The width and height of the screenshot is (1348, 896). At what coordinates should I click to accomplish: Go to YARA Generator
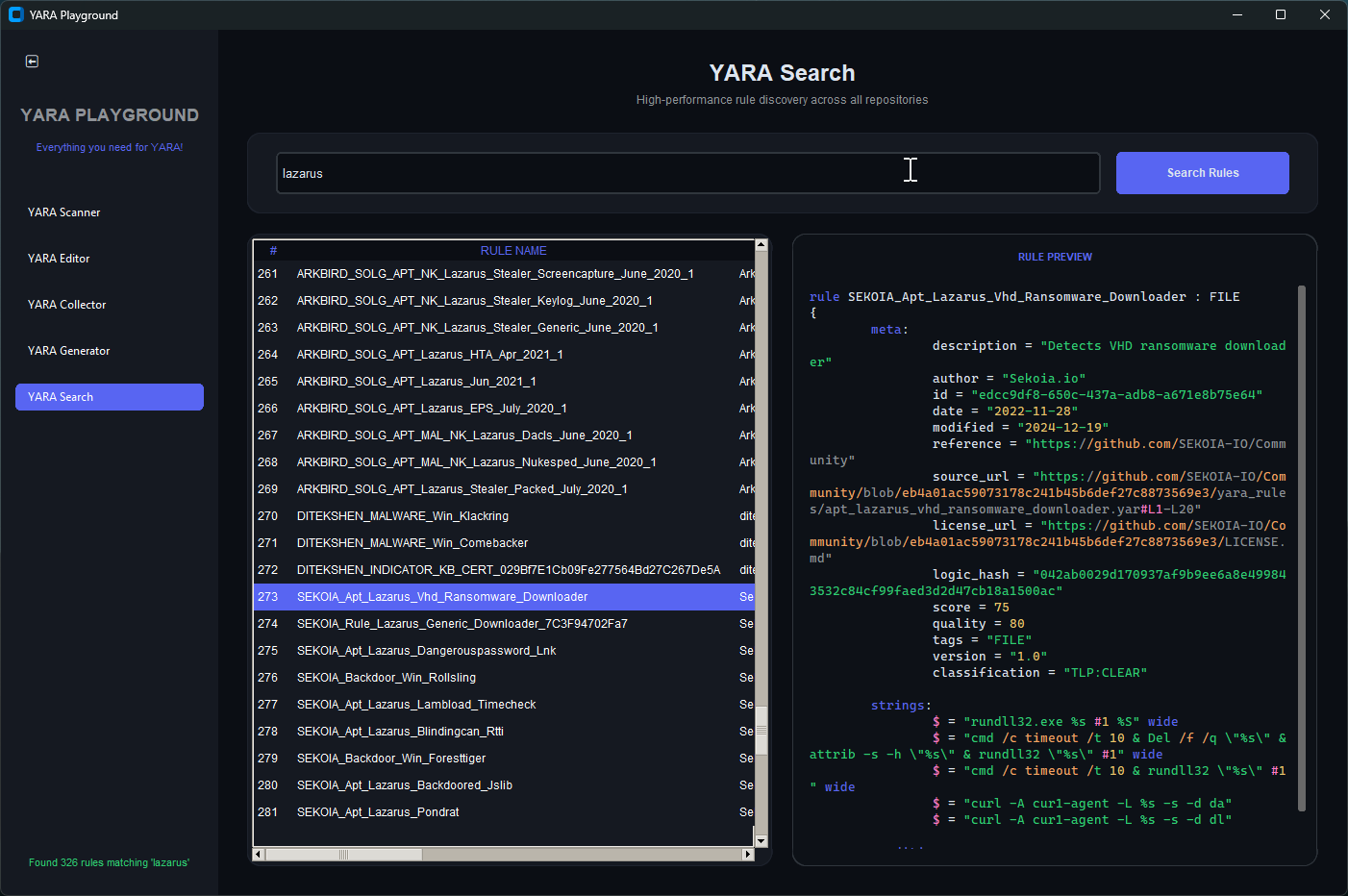tap(69, 351)
